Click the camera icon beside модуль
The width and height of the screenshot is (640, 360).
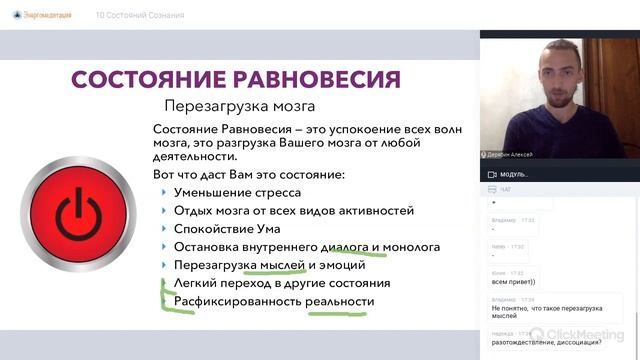(492, 175)
